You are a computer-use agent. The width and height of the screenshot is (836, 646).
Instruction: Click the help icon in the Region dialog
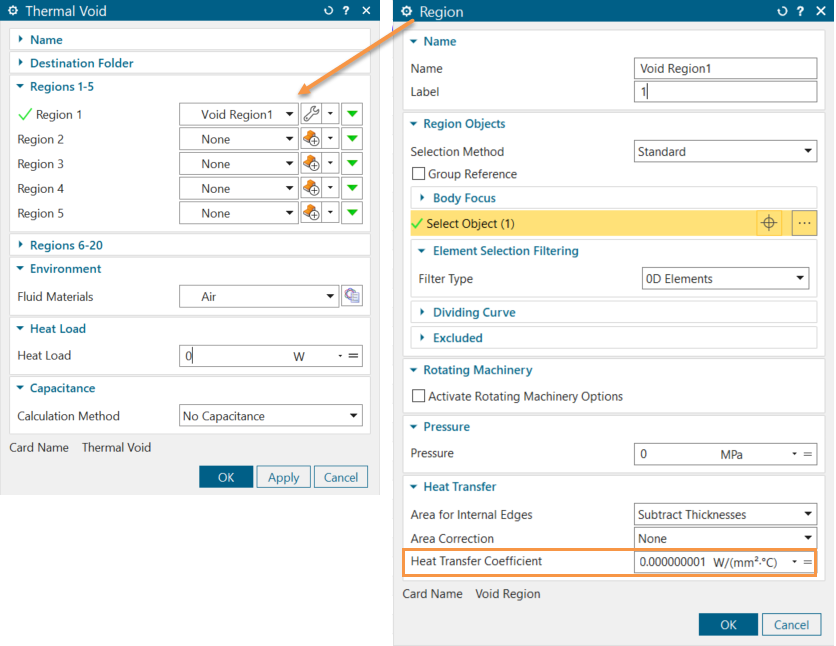tap(800, 12)
